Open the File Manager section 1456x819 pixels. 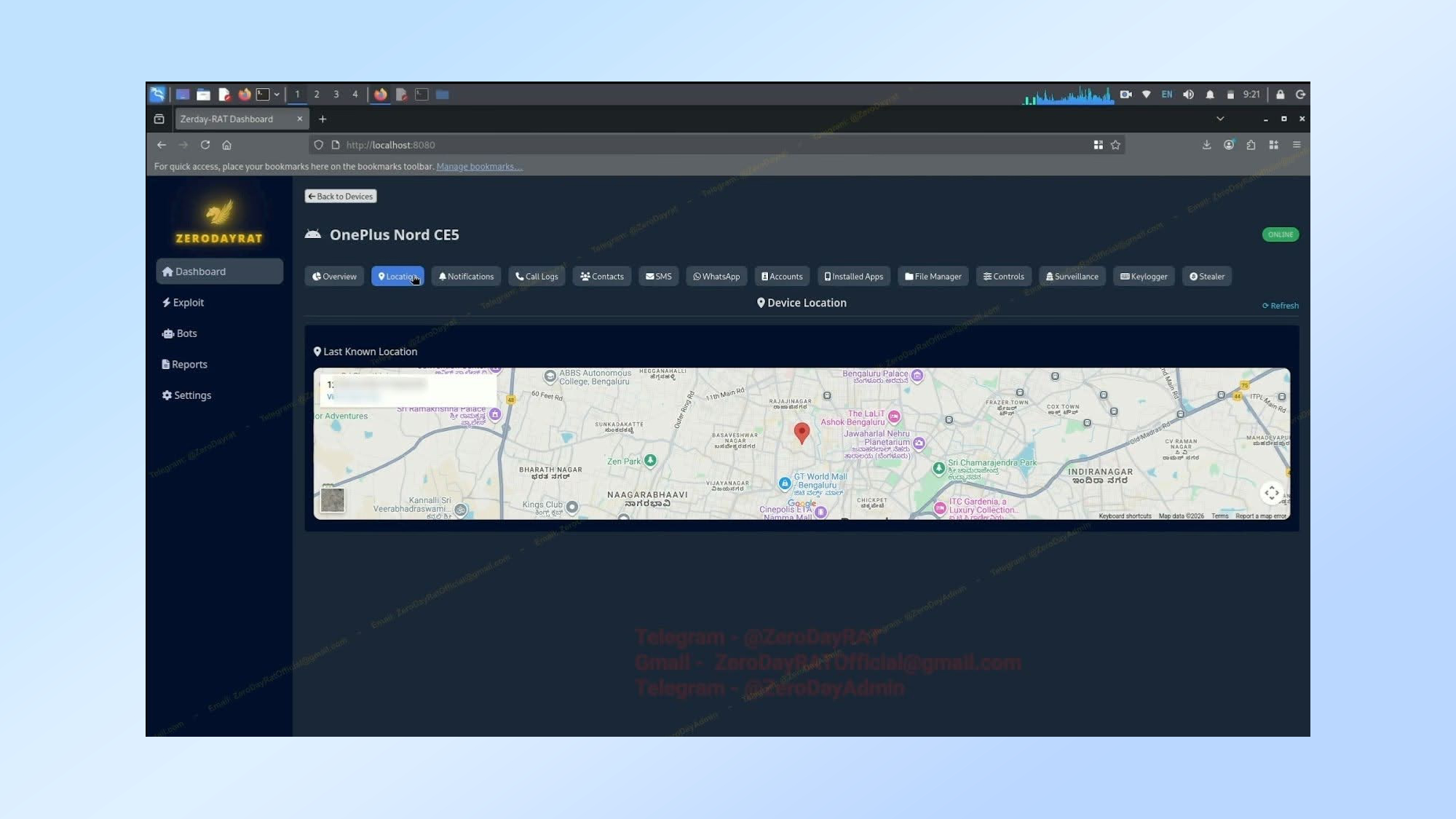[x=933, y=276]
